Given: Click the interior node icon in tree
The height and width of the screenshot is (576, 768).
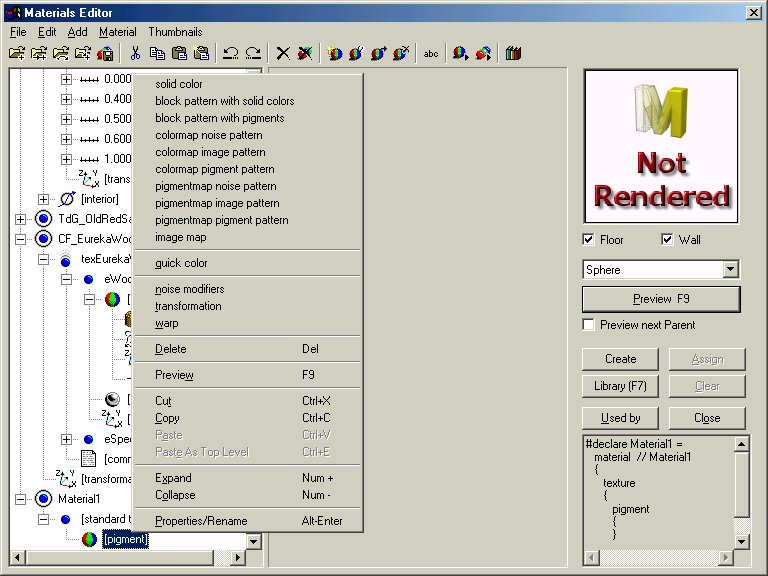Looking at the screenshot, I should (66, 200).
